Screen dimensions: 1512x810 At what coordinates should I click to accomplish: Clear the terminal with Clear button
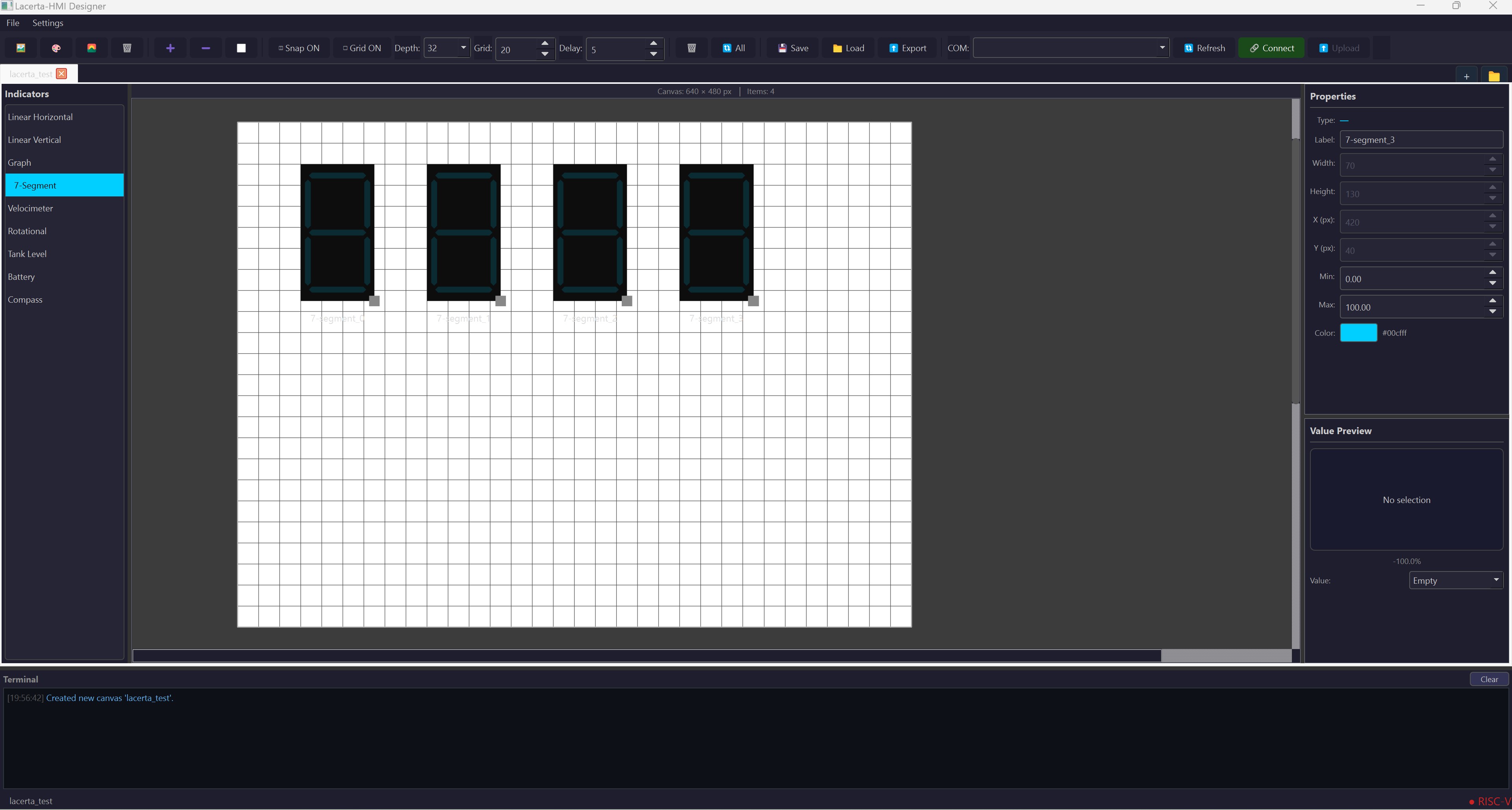coord(1488,679)
